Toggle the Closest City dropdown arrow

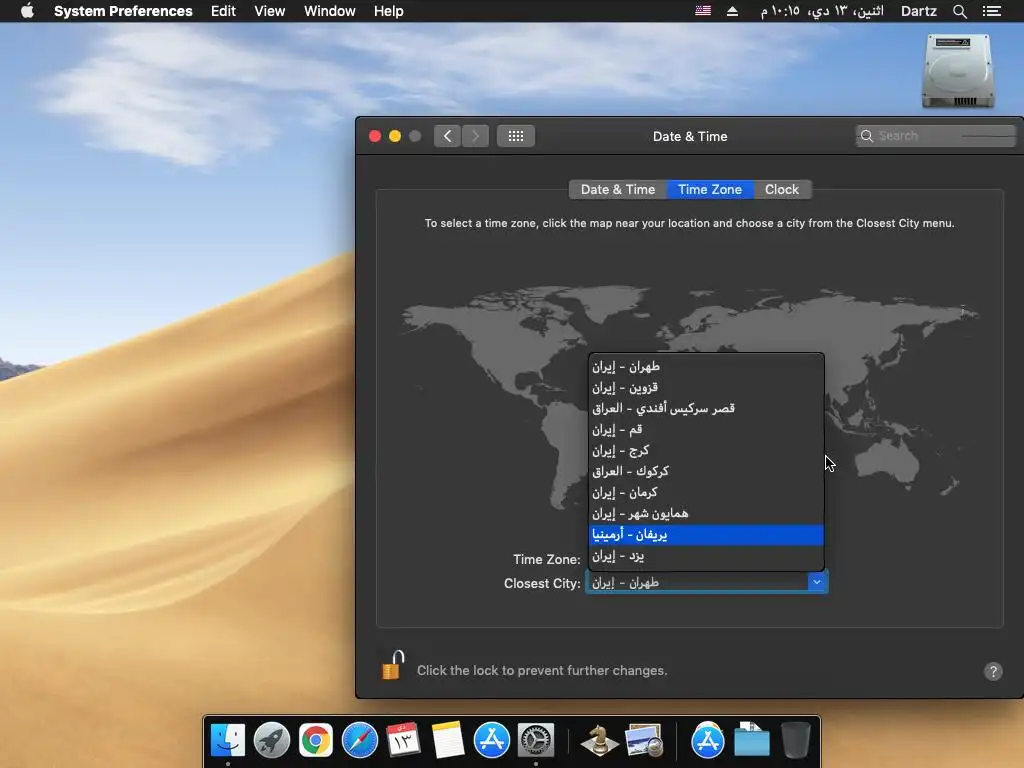pyautogui.click(x=817, y=582)
